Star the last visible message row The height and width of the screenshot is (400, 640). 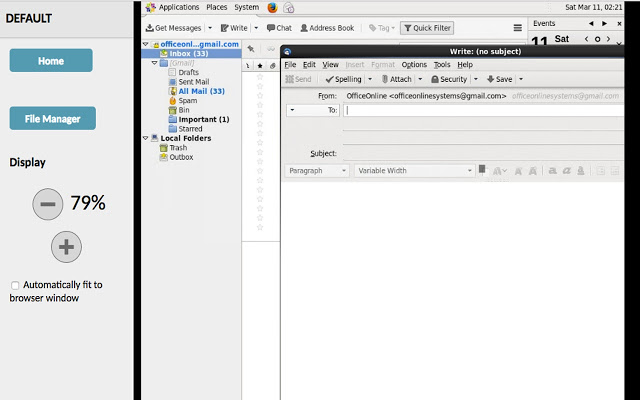[x=260, y=227]
